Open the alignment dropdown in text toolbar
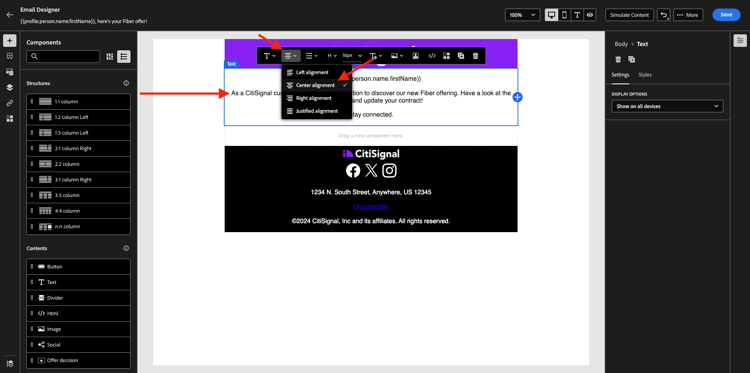 tap(291, 56)
